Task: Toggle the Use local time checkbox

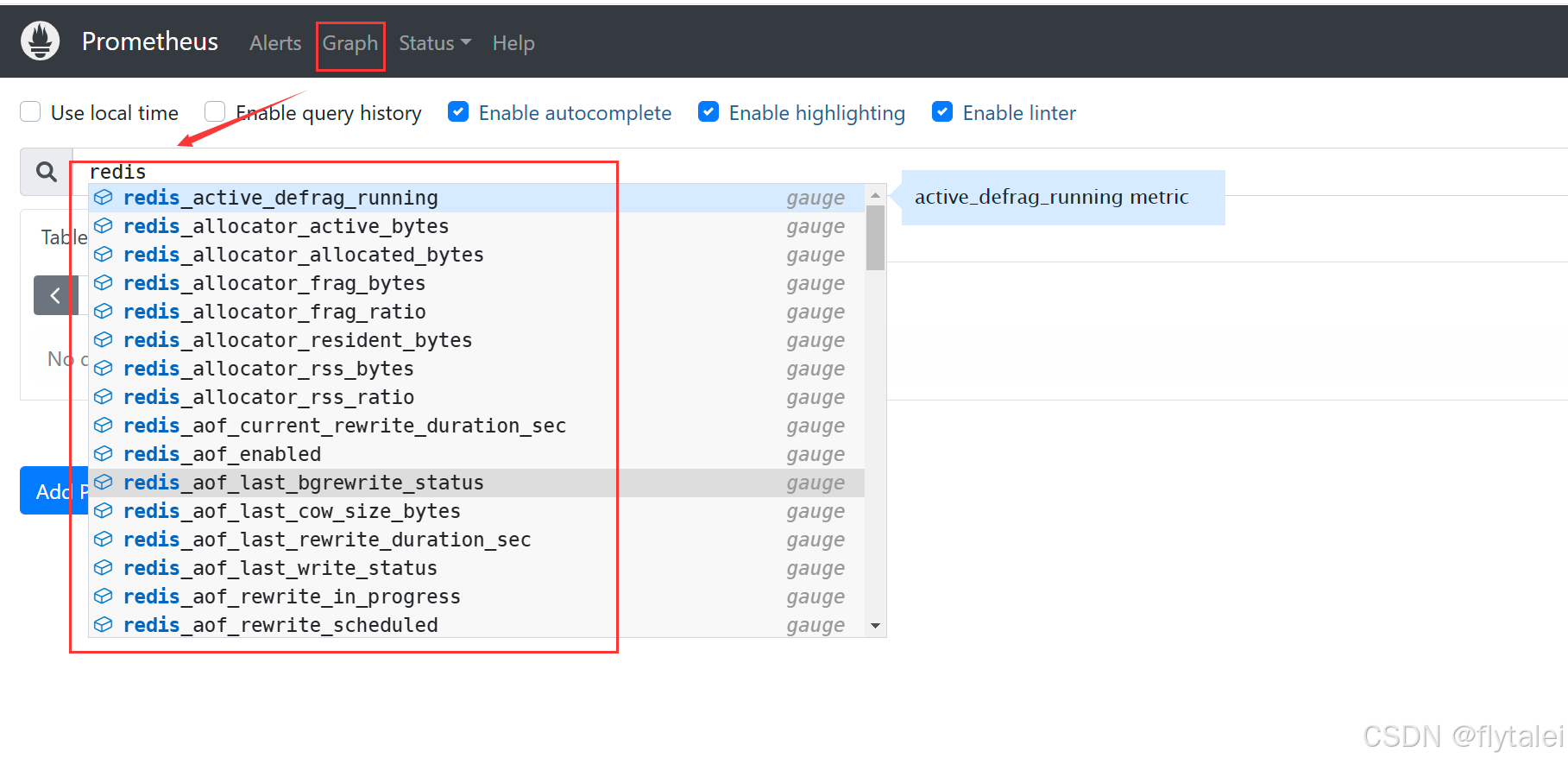Action: [x=30, y=111]
